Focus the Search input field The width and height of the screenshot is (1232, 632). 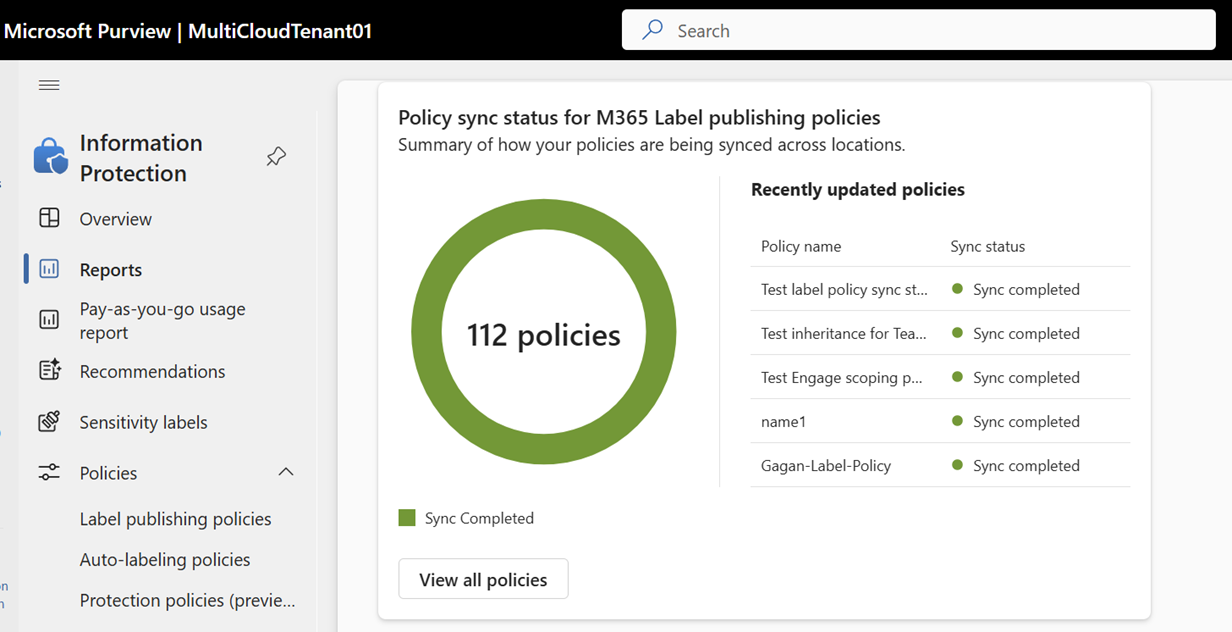tap(918, 30)
